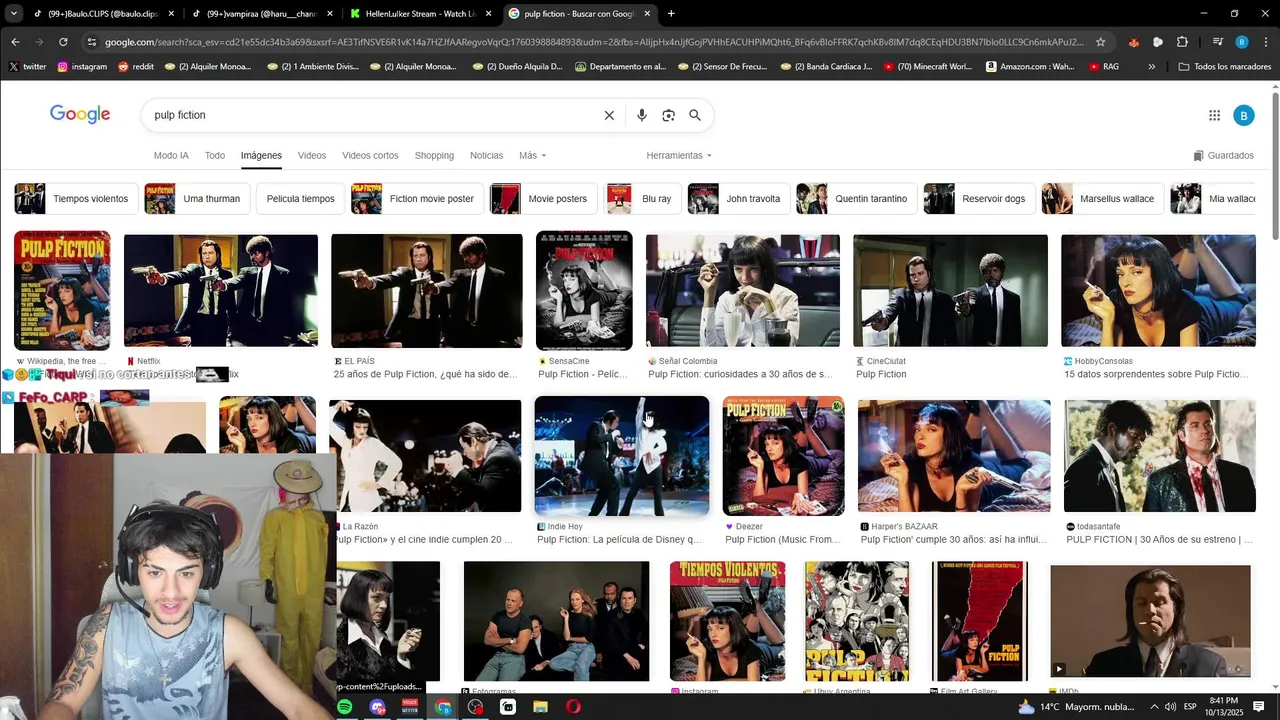Viewport: 1280px width, 720px height.
Task: Open the reddit bookmark
Action: pyautogui.click(x=136, y=67)
